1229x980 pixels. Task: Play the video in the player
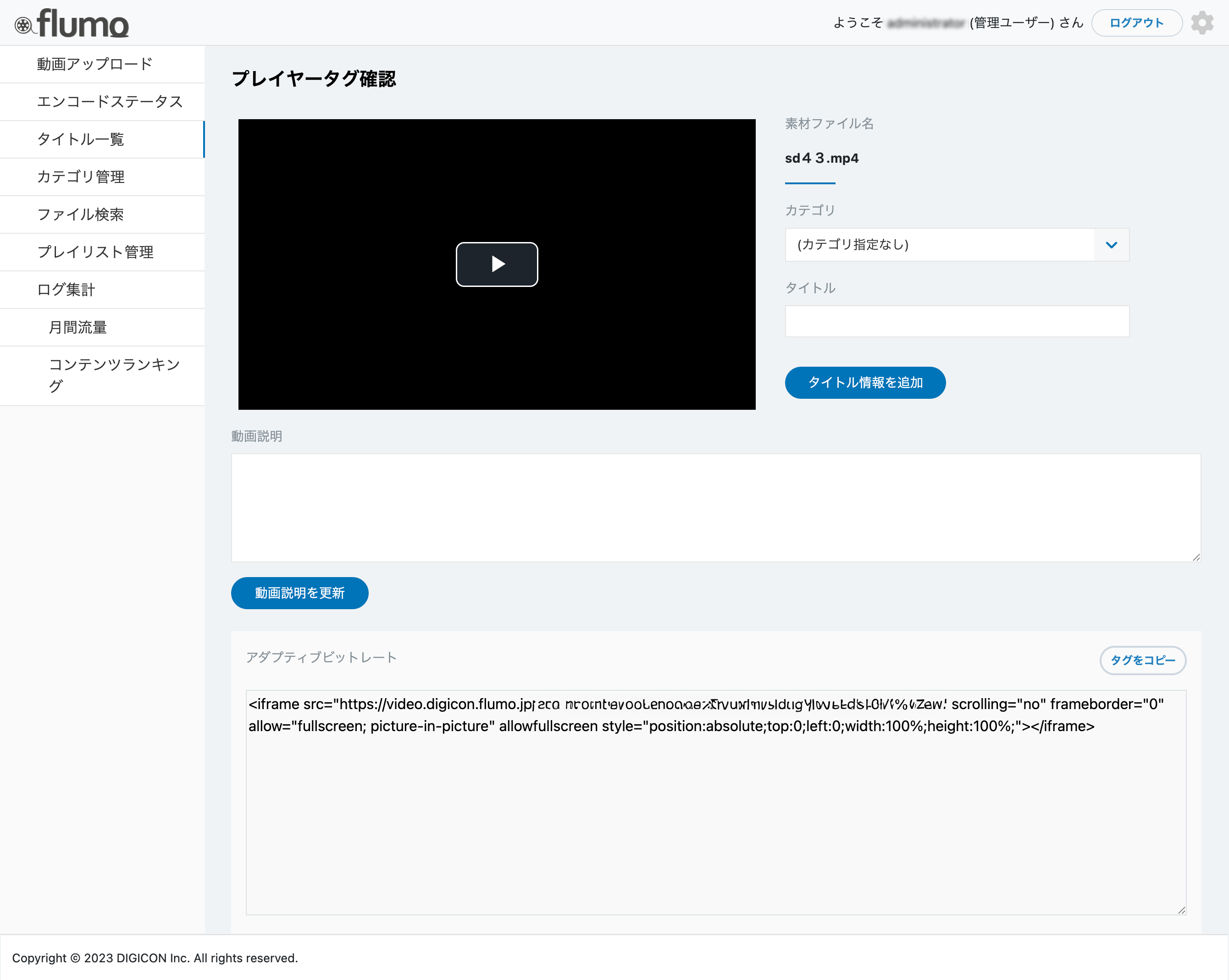[497, 264]
